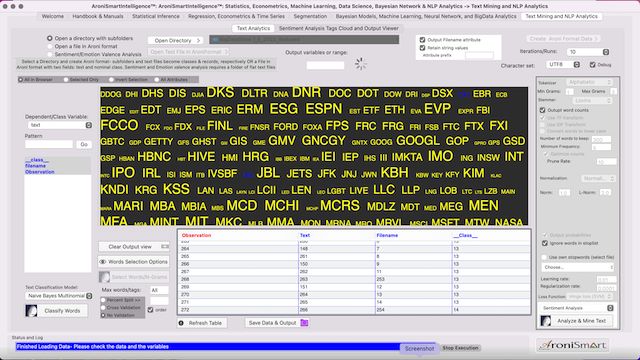
Task: Open the Sentiment Analysis Tags Cloud and Output Viewer tab
Action: (338, 28)
